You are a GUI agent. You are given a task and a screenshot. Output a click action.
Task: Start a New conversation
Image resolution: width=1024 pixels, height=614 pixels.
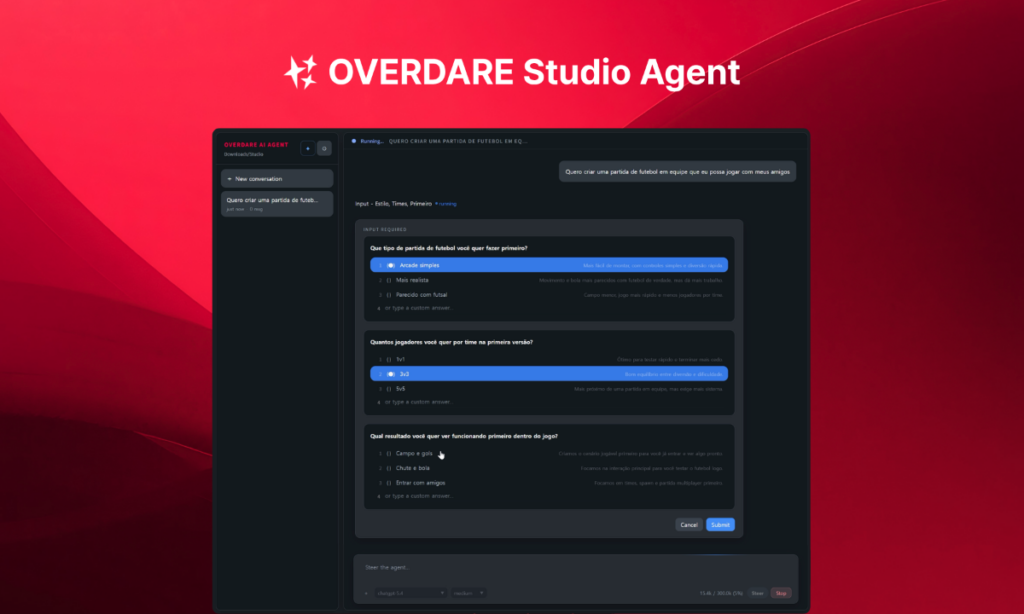coord(277,178)
